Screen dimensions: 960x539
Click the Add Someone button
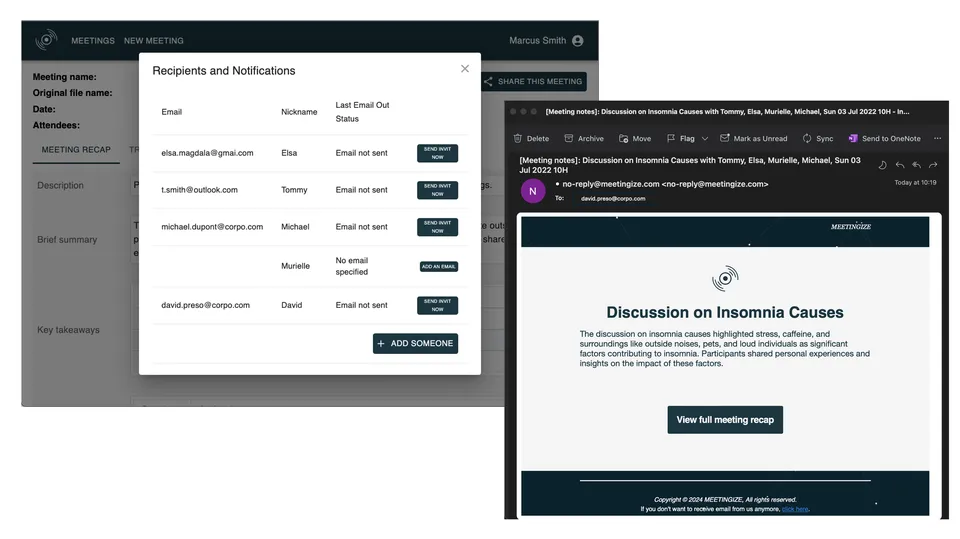(x=415, y=344)
